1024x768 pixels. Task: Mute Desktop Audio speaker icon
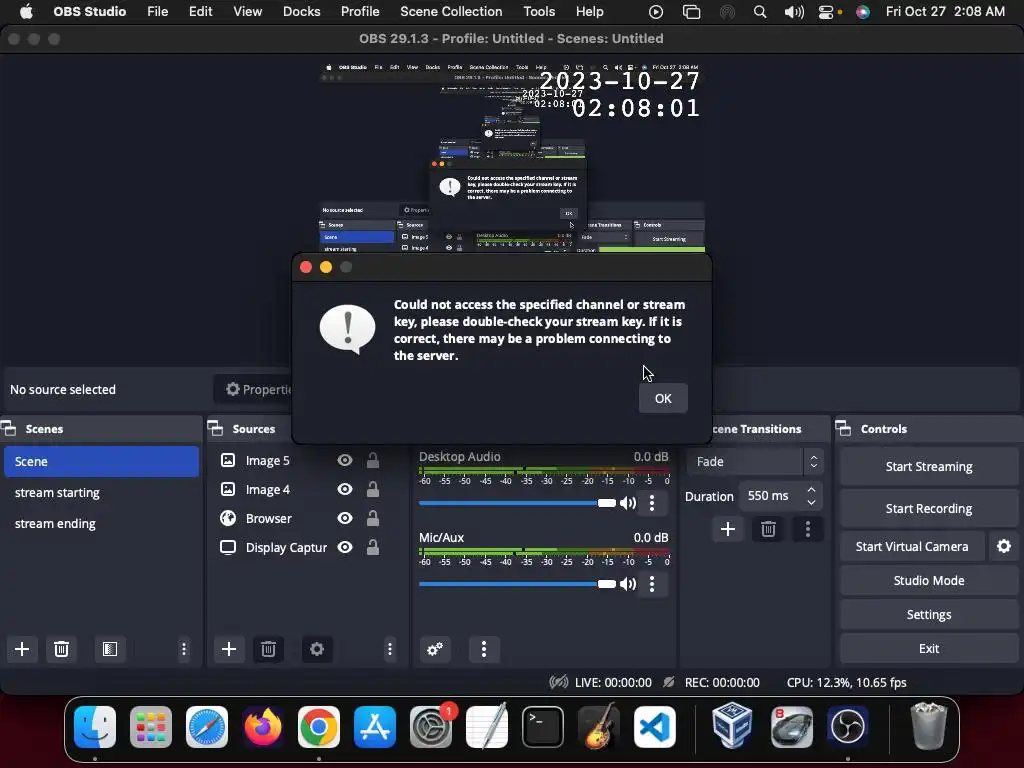point(628,503)
